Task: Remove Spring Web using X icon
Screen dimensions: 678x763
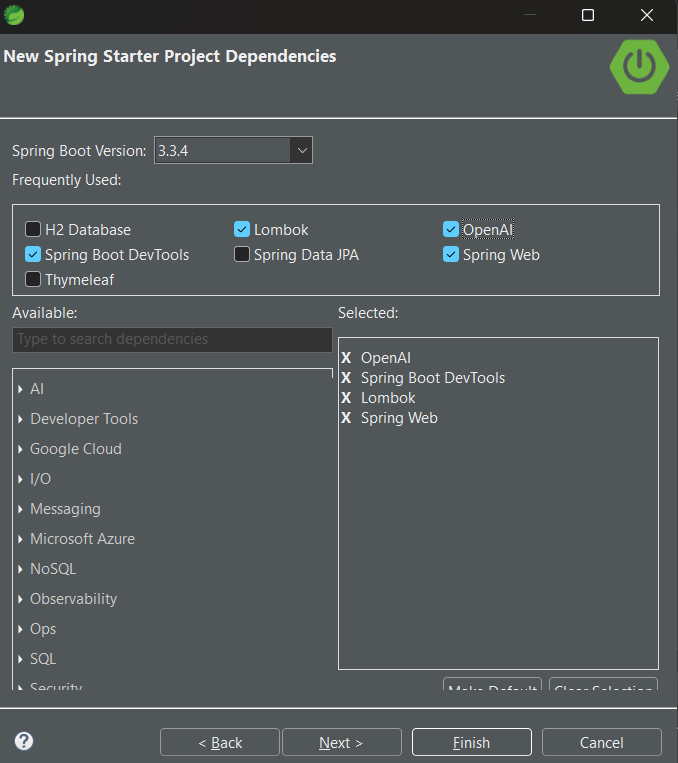Action: tap(346, 418)
